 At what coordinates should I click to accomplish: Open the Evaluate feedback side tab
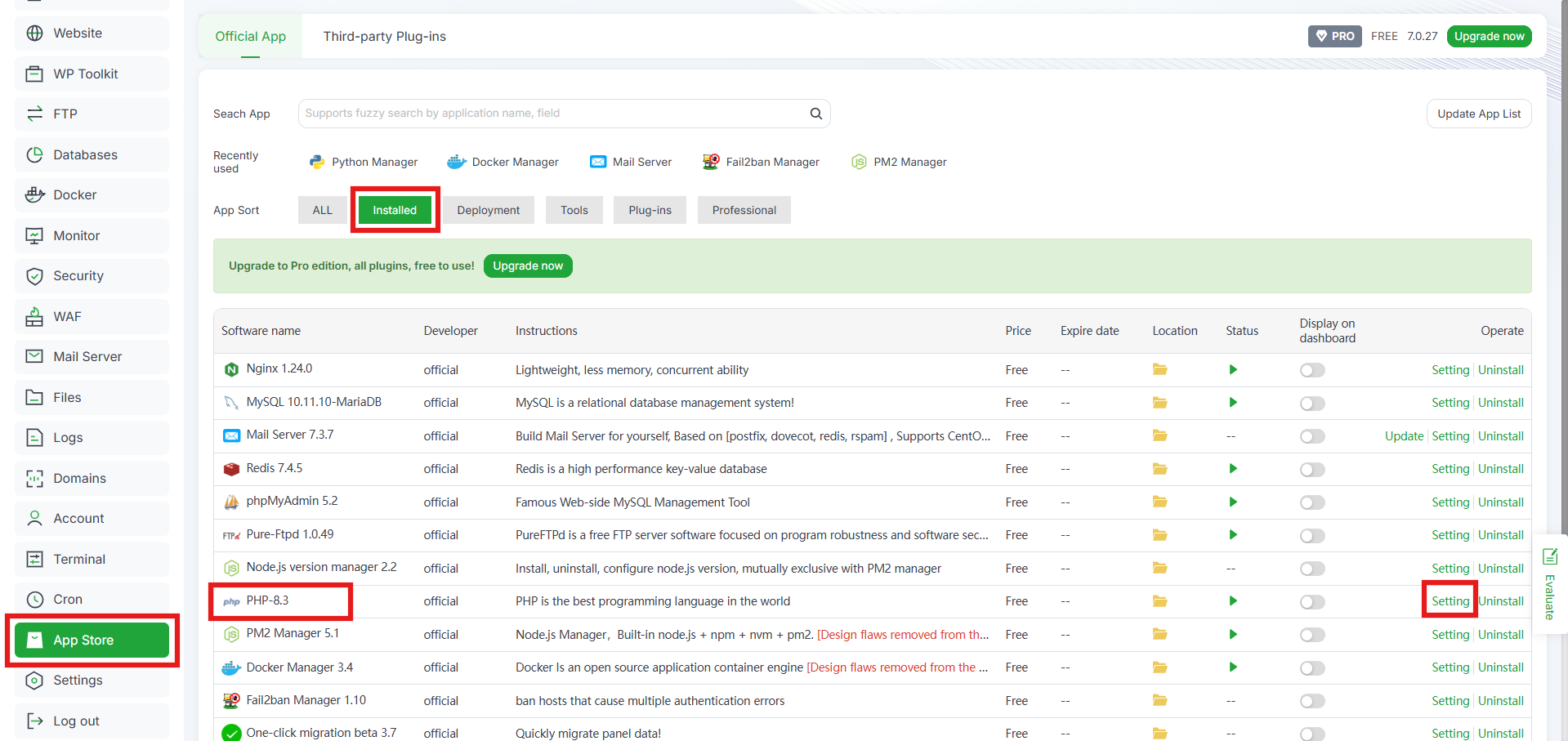pyautogui.click(x=1550, y=584)
